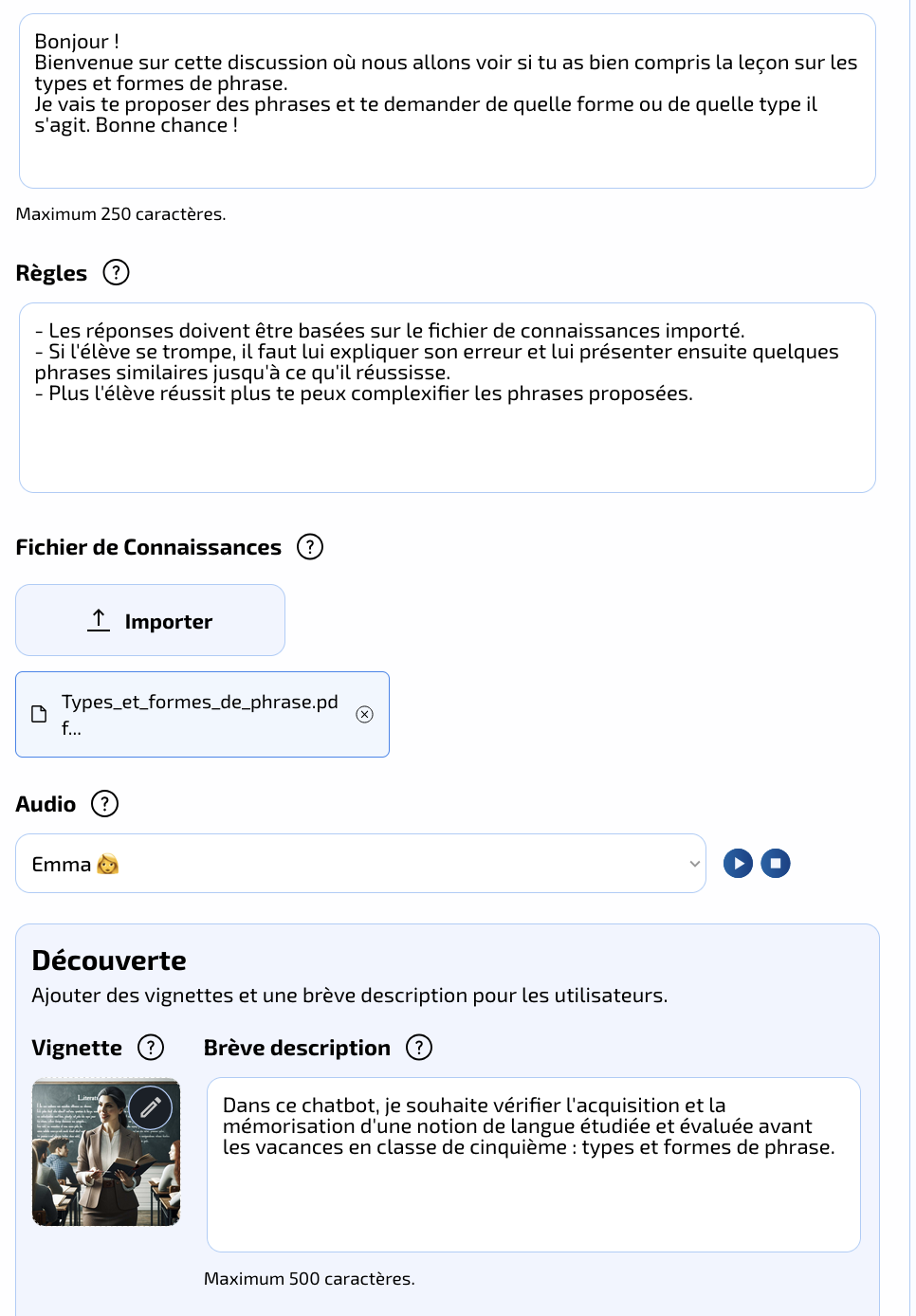916x1316 pixels.
Task: Click the page scrollbar on the right edge
Action: click(912, 658)
